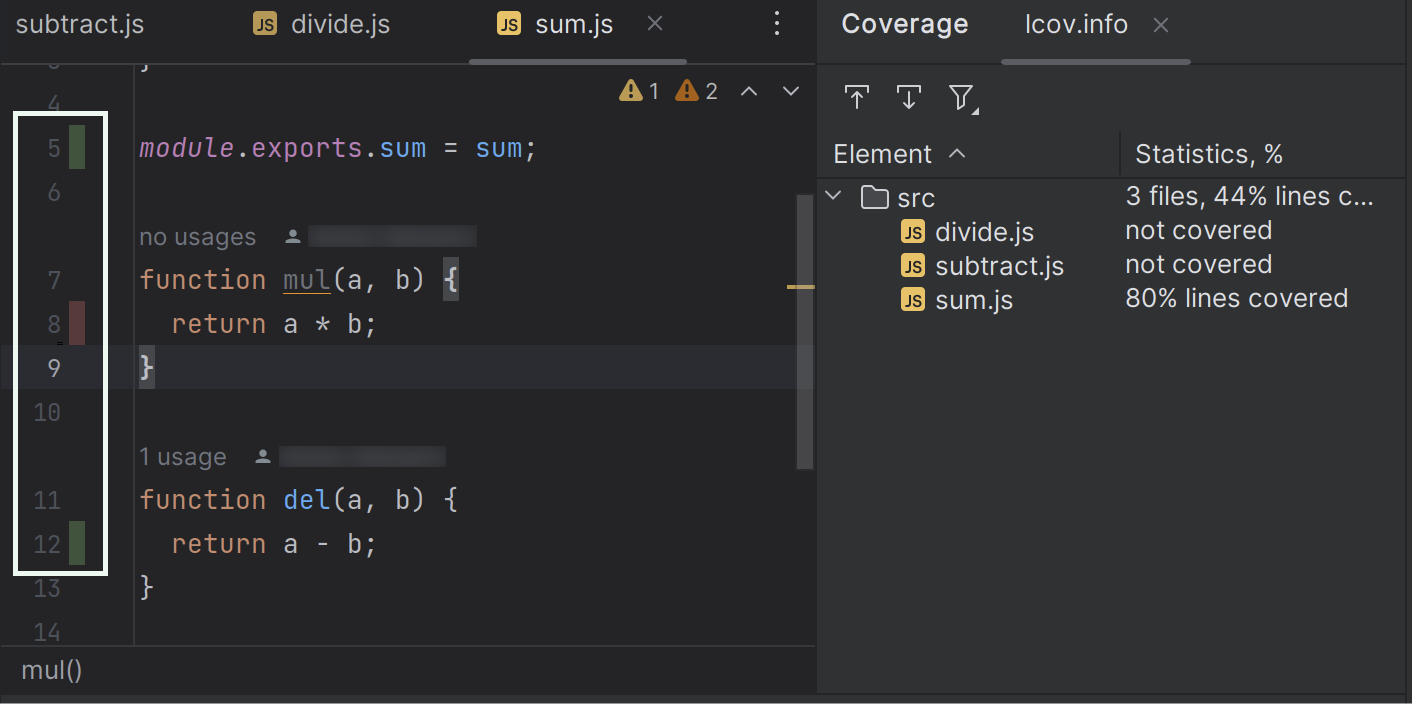Open the three-dot tab options menu

tap(777, 23)
